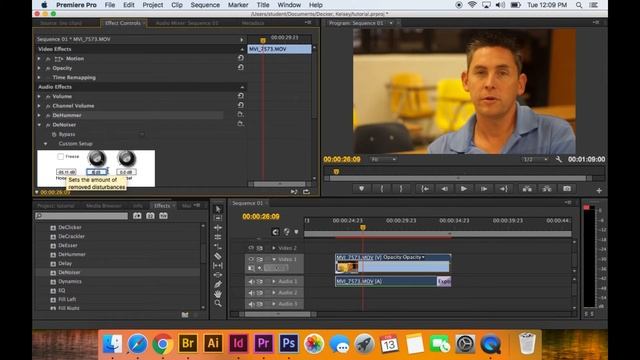Open the Marker menu

click(238, 5)
